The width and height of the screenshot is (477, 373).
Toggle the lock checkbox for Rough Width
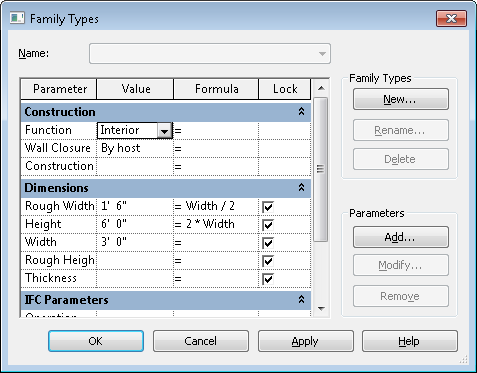click(x=268, y=207)
